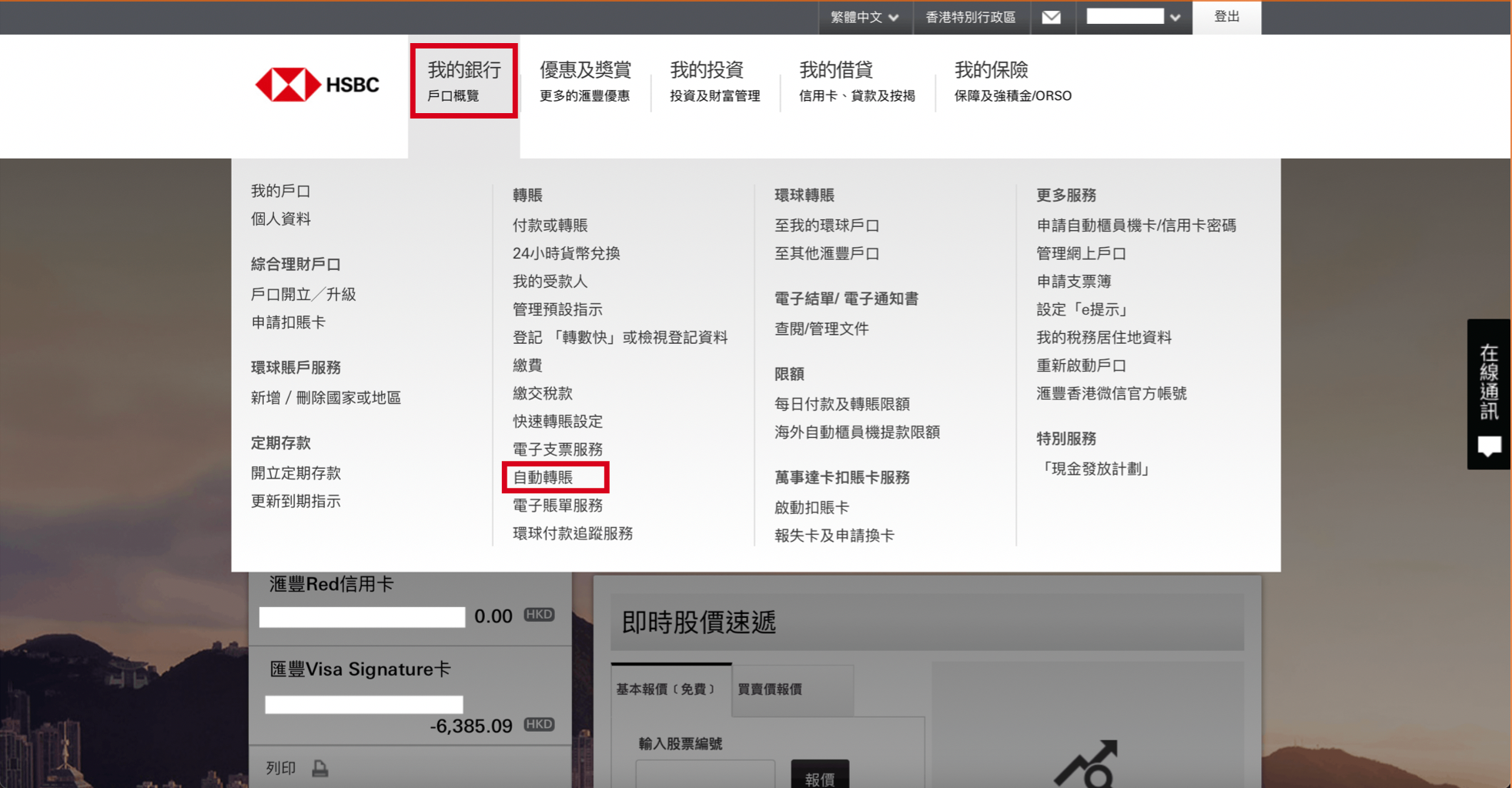
Task: Select 啟動扣賬卡
Action: pyautogui.click(x=811, y=508)
